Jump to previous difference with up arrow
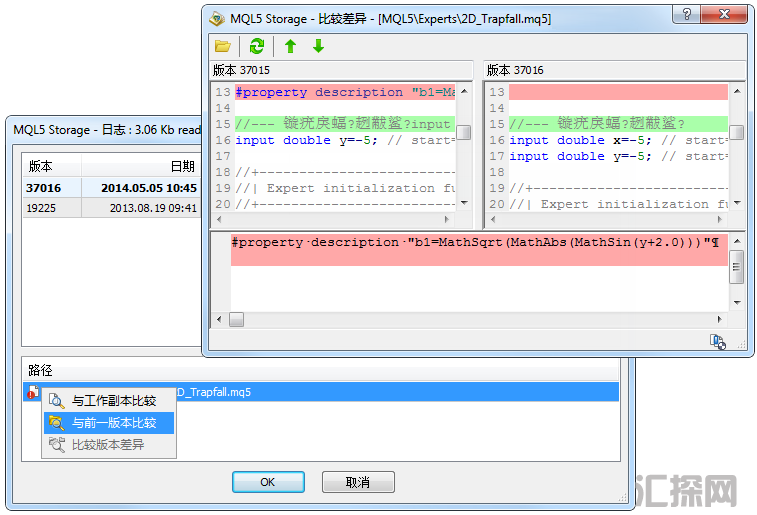Viewport: 757px width, 515px height. [290, 46]
